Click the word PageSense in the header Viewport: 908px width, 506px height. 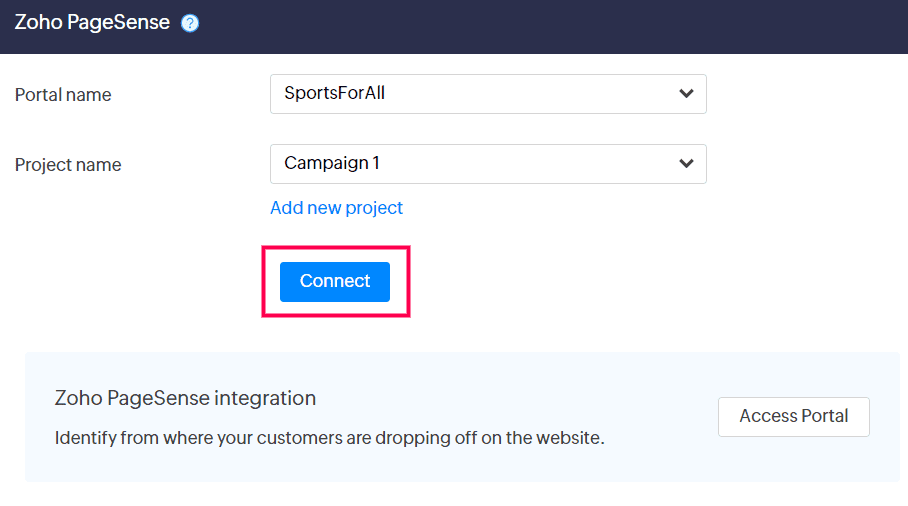click(x=119, y=23)
